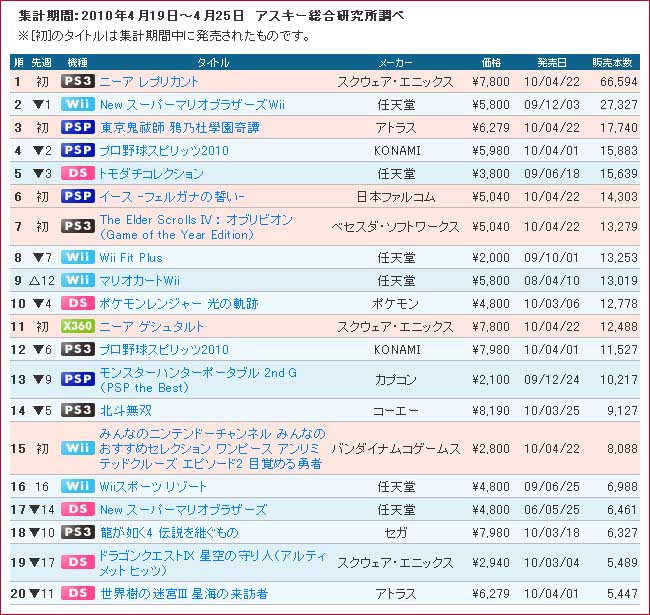This screenshot has height=615, width=650.
Task: Select sales figure 66,594
Action: point(618,82)
